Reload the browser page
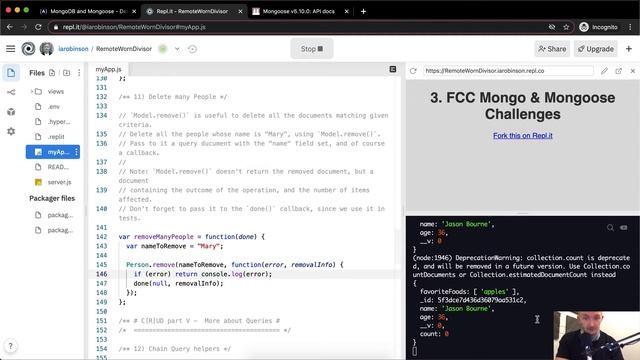The image size is (640, 360). coord(38,27)
